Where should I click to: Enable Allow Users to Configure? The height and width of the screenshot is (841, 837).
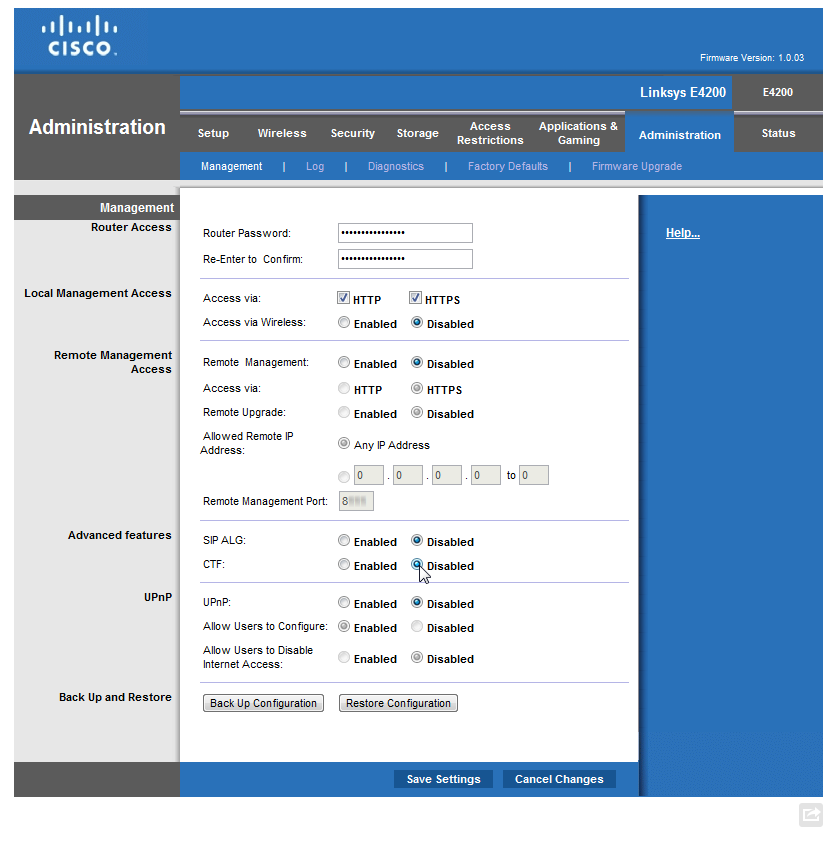(x=344, y=626)
